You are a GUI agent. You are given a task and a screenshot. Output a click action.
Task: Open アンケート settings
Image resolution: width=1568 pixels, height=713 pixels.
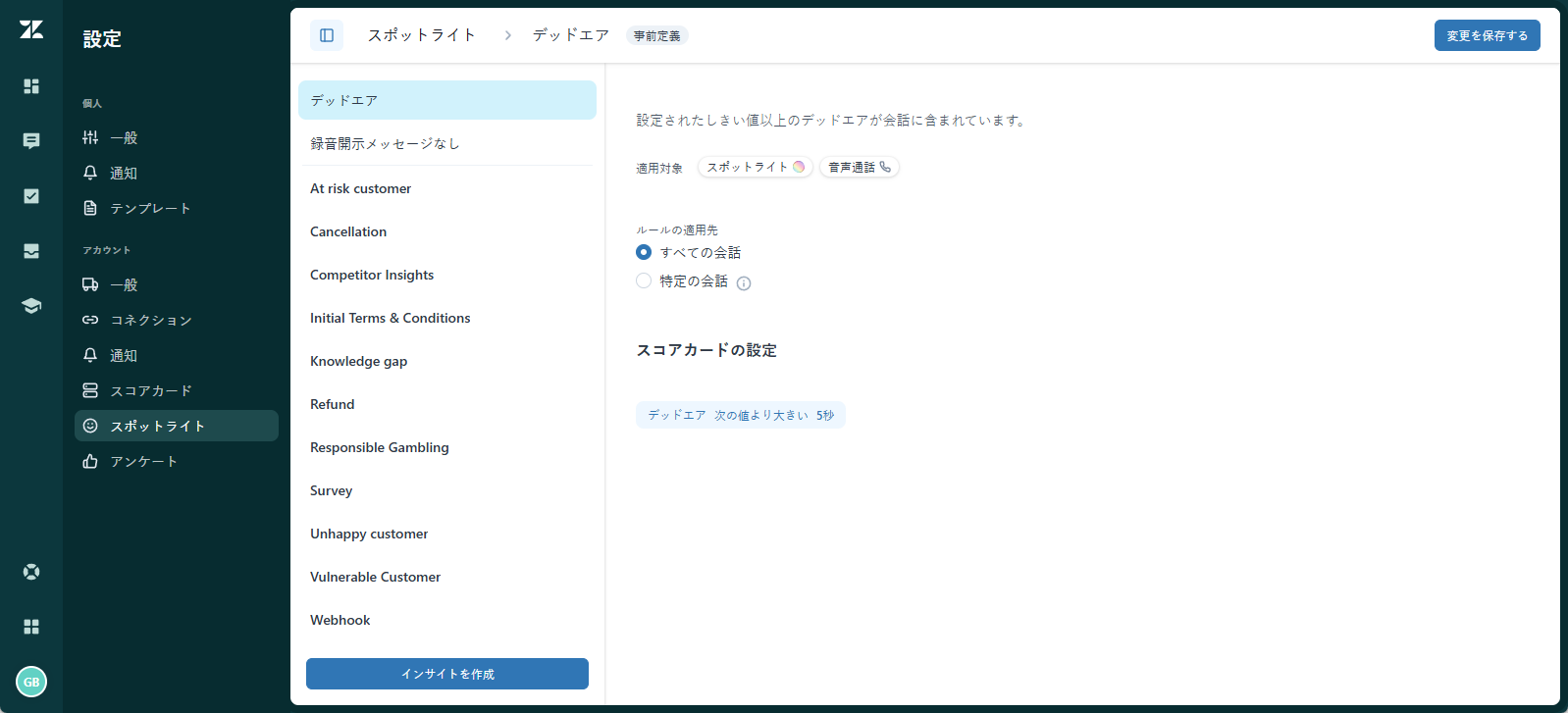click(x=177, y=461)
